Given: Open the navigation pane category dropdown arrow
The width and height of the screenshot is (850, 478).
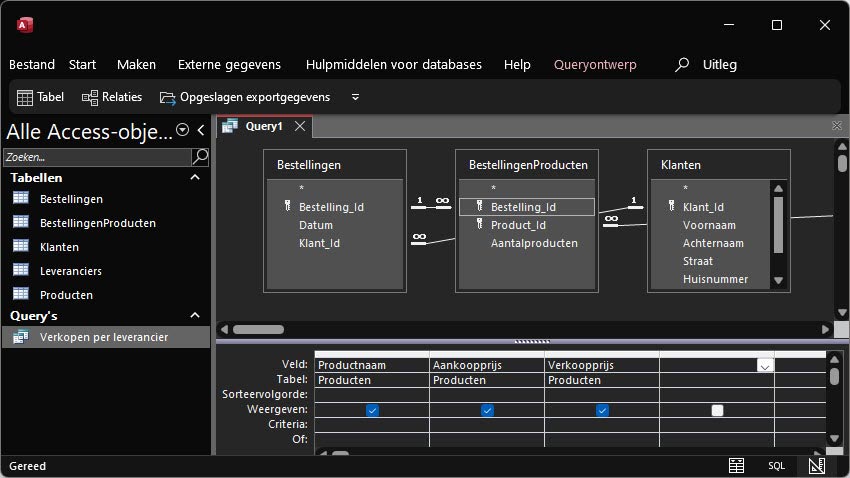Looking at the screenshot, I should [x=183, y=130].
